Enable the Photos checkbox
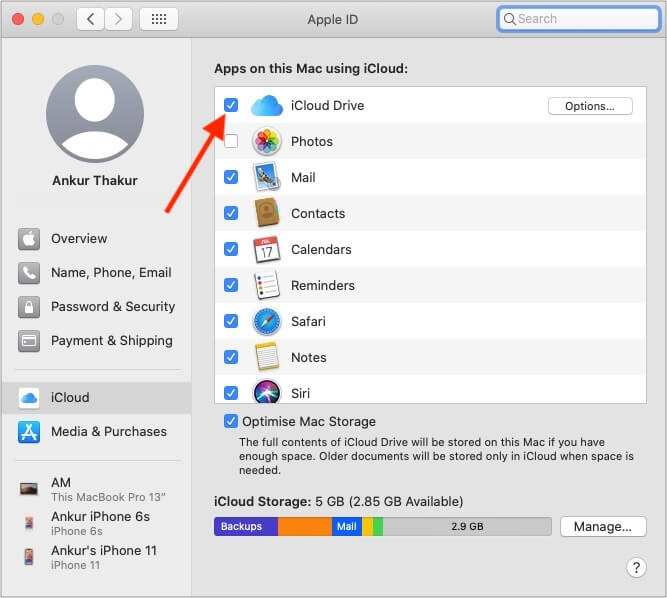This screenshot has width=667, height=598. pos(231,141)
